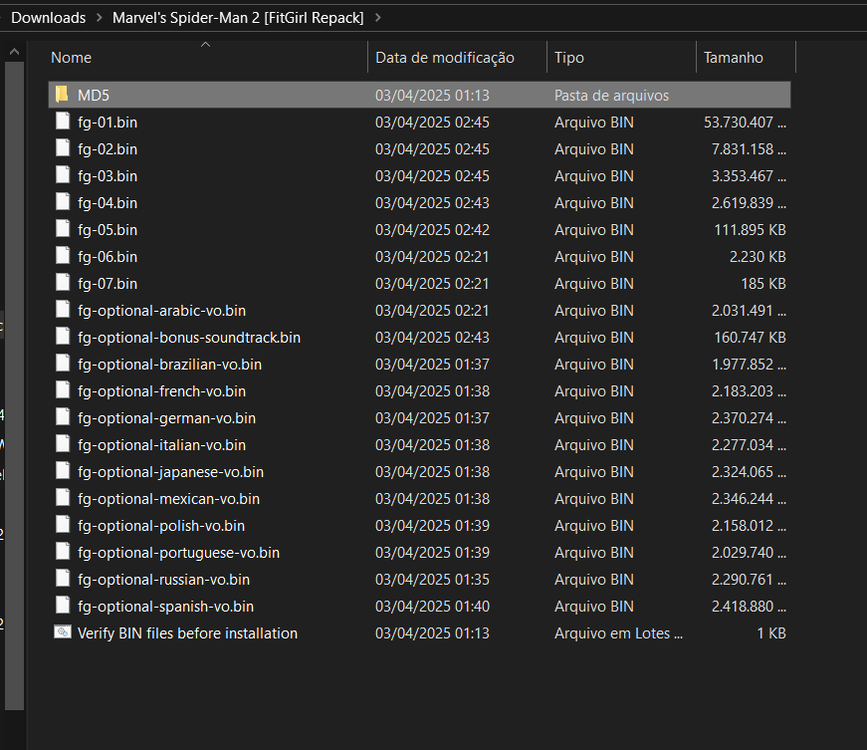Select the fg-optional-german-vo.bin file name

[166, 418]
